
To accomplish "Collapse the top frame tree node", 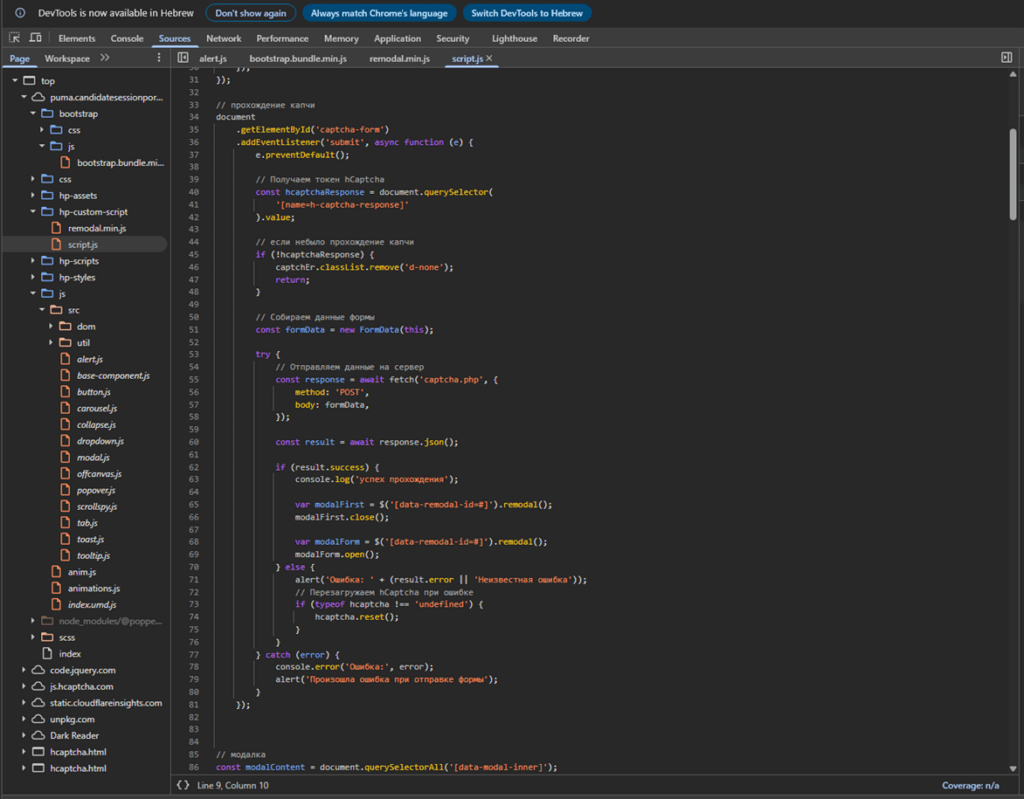I will point(14,80).
